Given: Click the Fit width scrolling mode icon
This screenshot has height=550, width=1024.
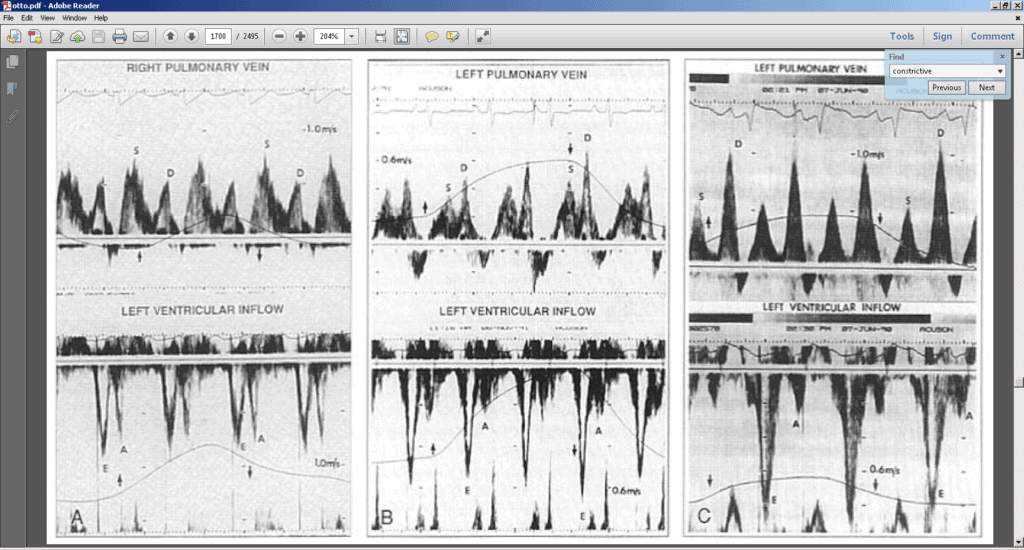Looking at the screenshot, I should tap(381, 37).
